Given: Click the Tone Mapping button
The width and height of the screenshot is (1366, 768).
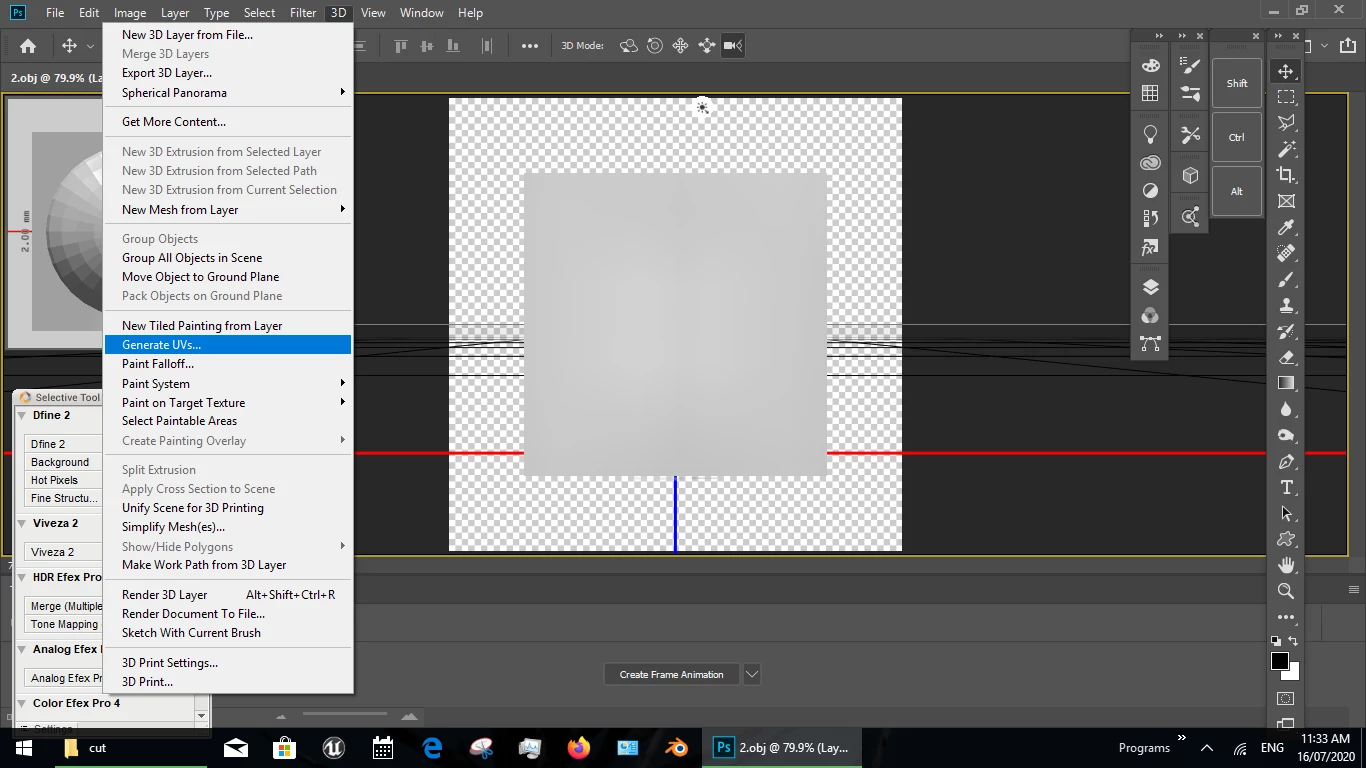Looking at the screenshot, I should [64, 624].
